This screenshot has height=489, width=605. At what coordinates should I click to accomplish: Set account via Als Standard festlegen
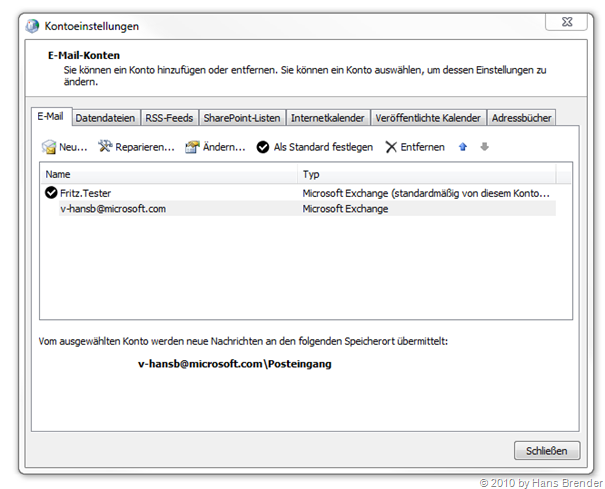point(314,147)
